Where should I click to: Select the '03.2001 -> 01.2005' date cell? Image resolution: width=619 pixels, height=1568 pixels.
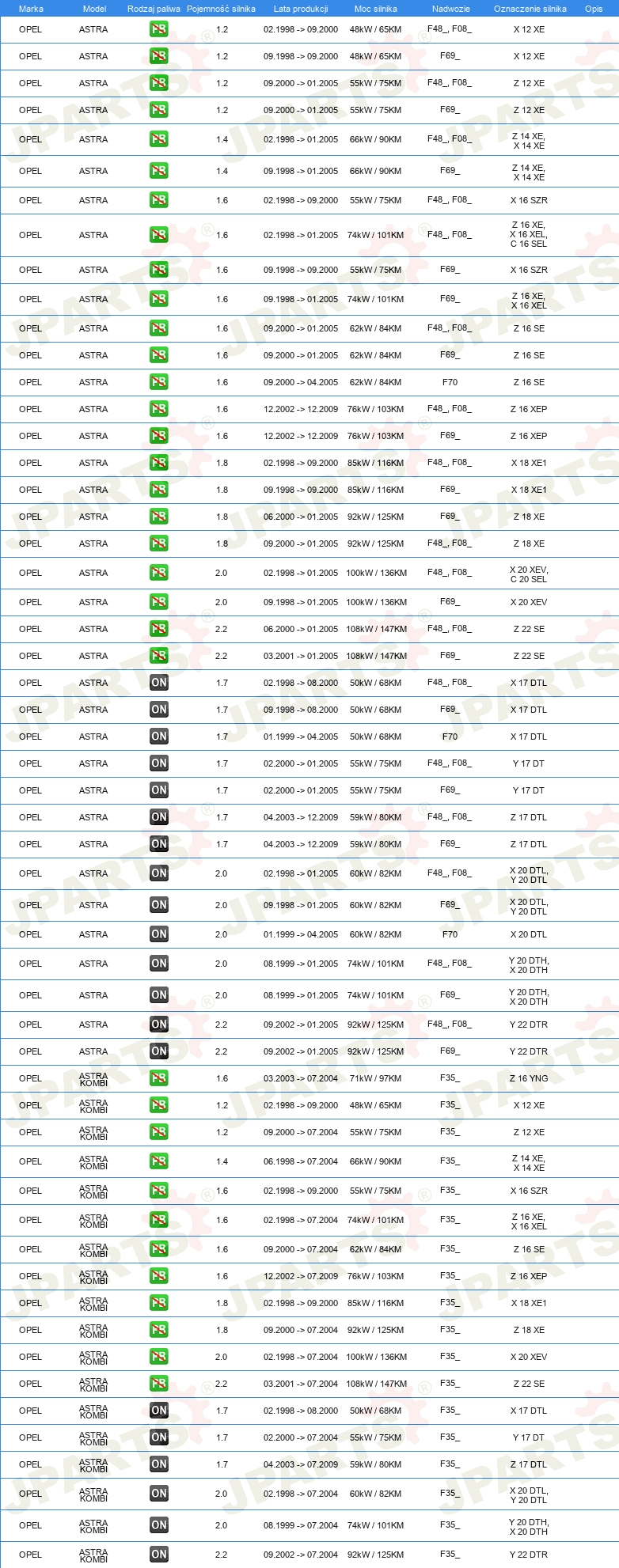point(301,656)
